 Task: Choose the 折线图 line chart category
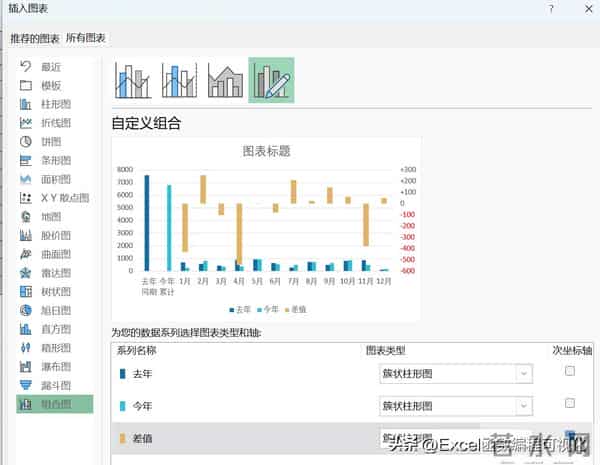pos(55,123)
